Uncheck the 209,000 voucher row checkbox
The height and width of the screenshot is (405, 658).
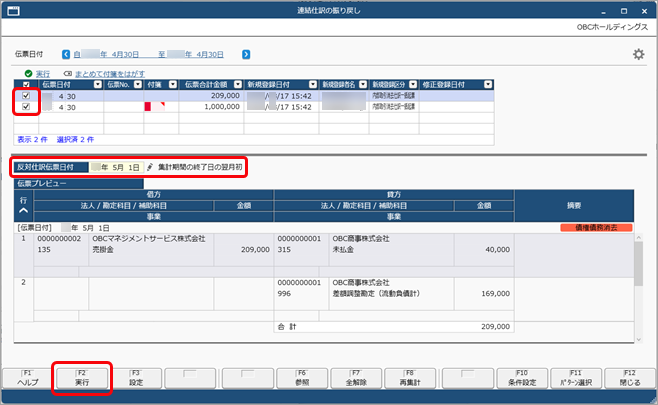coord(26,96)
